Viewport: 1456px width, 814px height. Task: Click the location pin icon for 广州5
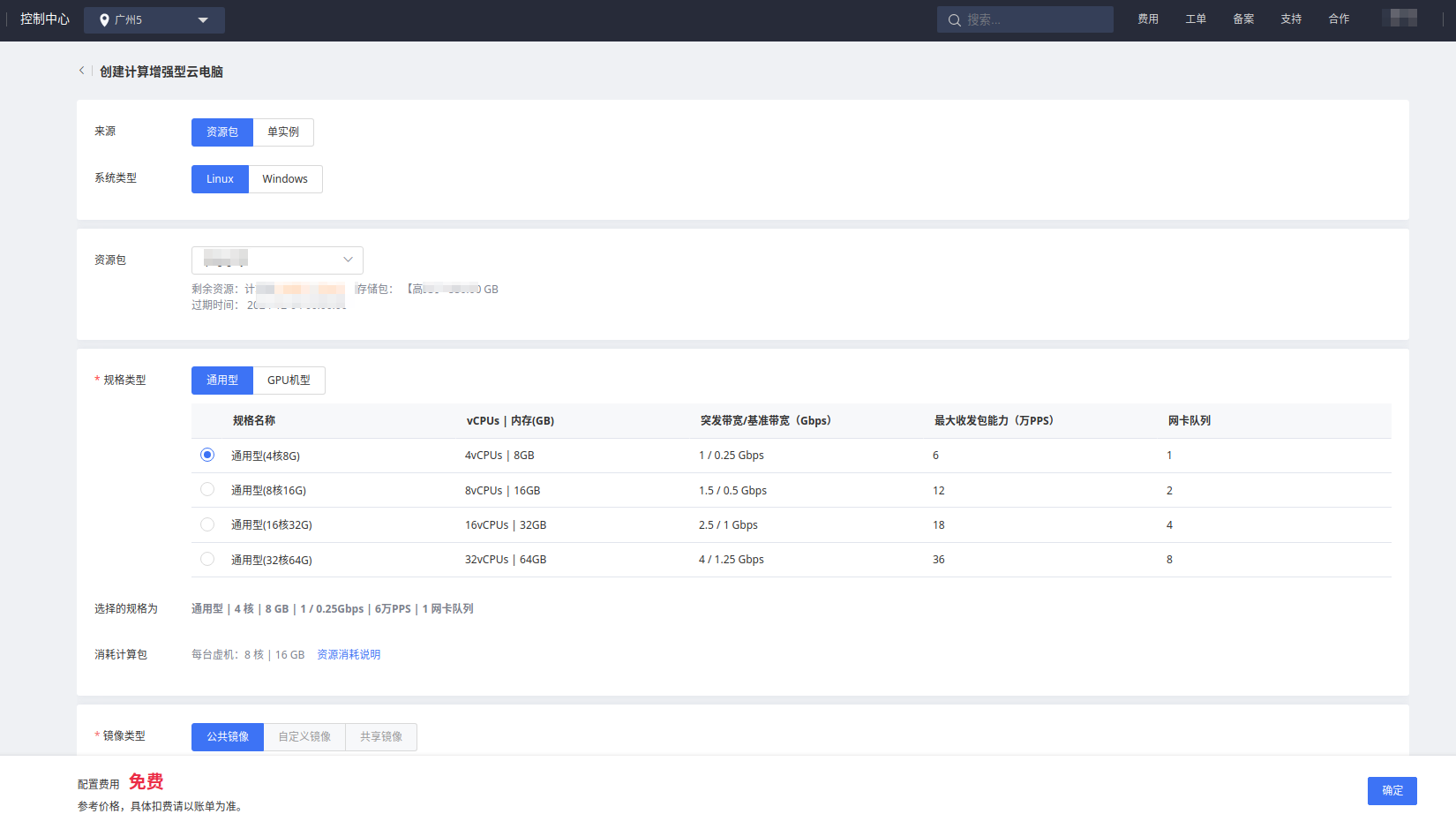click(x=104, y=20)
